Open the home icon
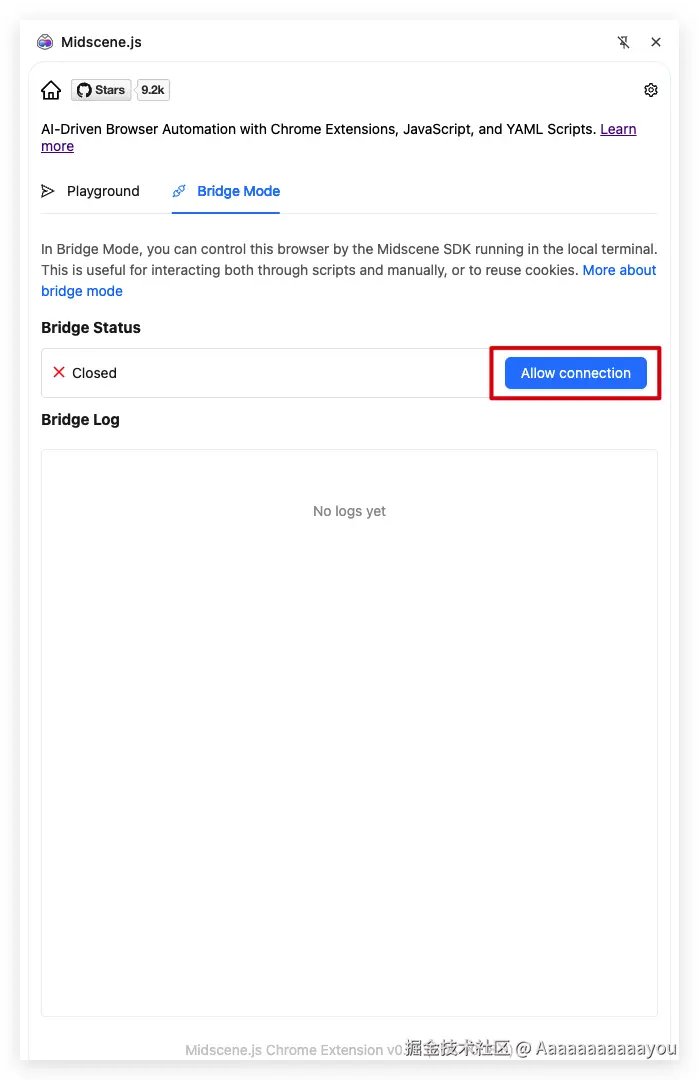This screenshot has height=1080, width=699. [x=51, y=90]
